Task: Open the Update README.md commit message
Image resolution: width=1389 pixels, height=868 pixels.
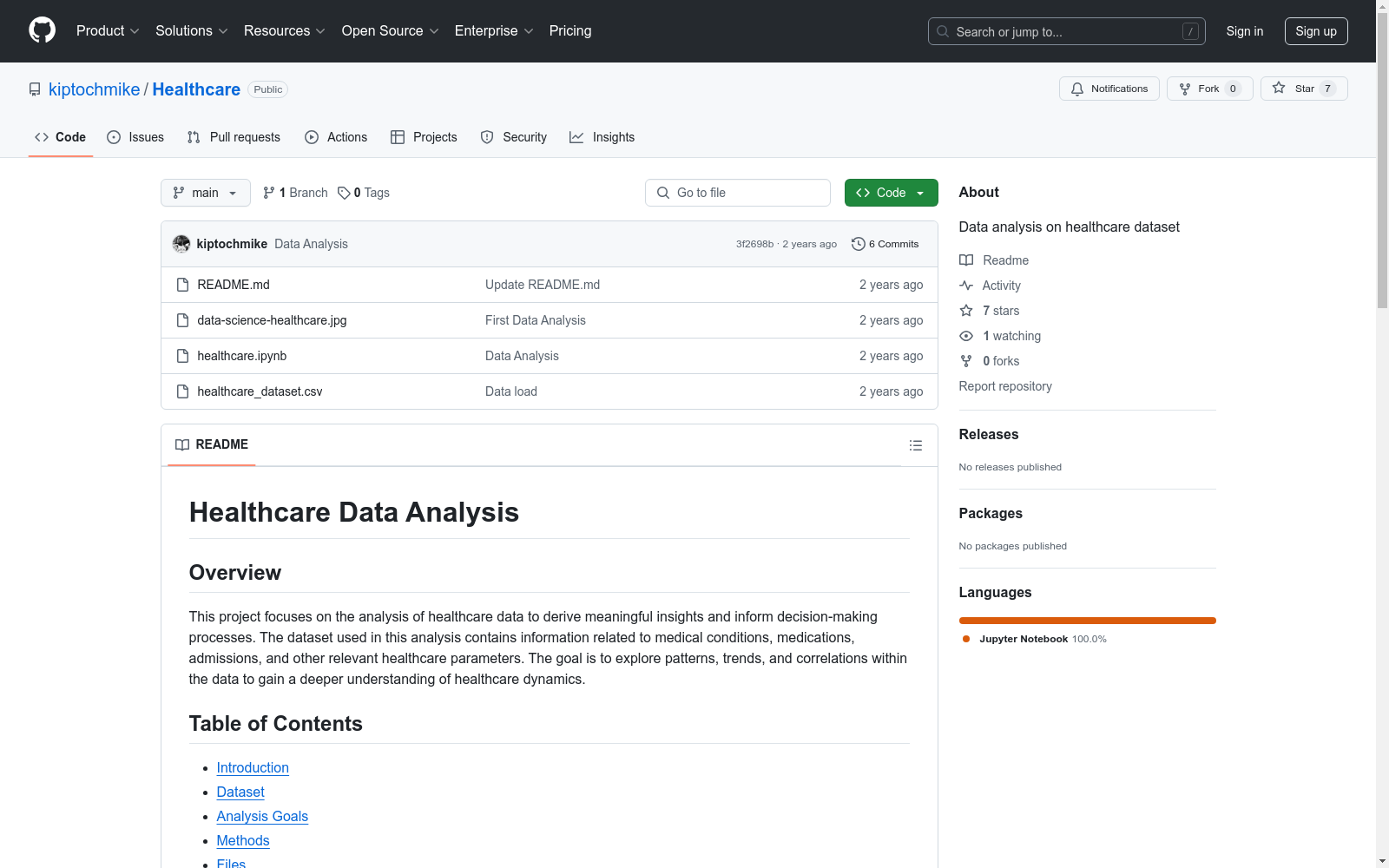Action: click(543, 285)
